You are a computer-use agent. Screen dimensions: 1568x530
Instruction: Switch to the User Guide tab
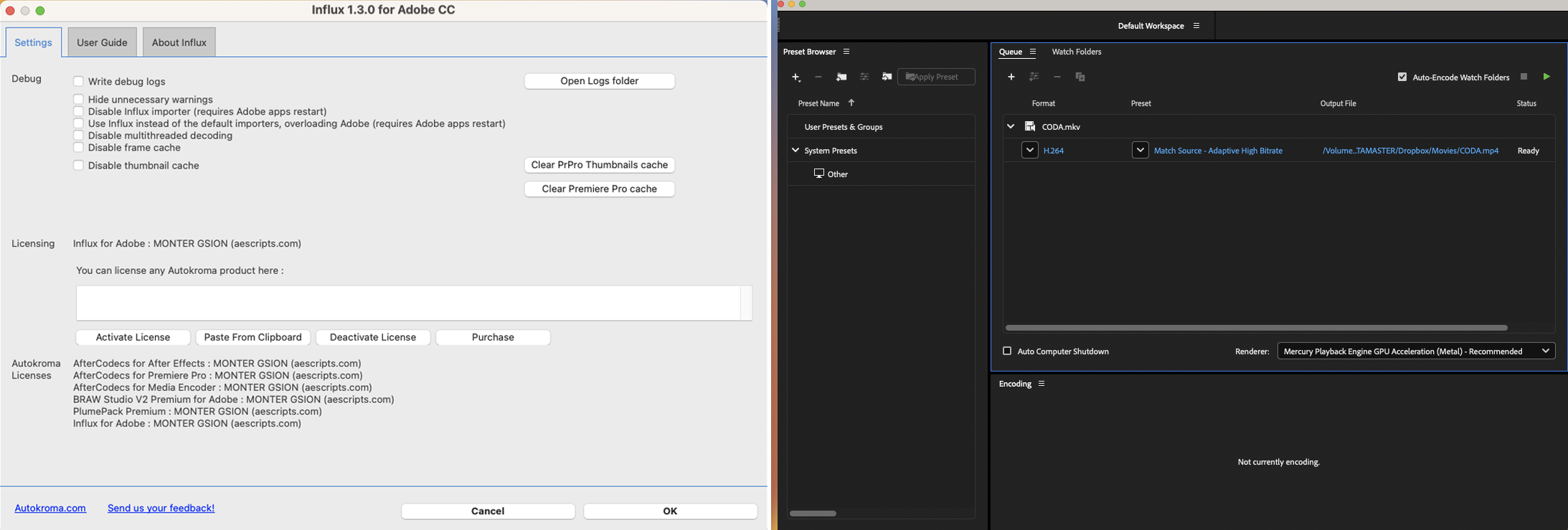(102, 42)
